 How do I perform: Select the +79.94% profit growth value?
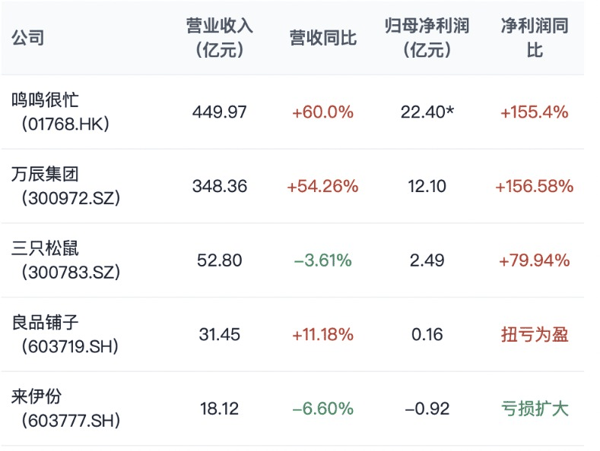tap(535, 261)
